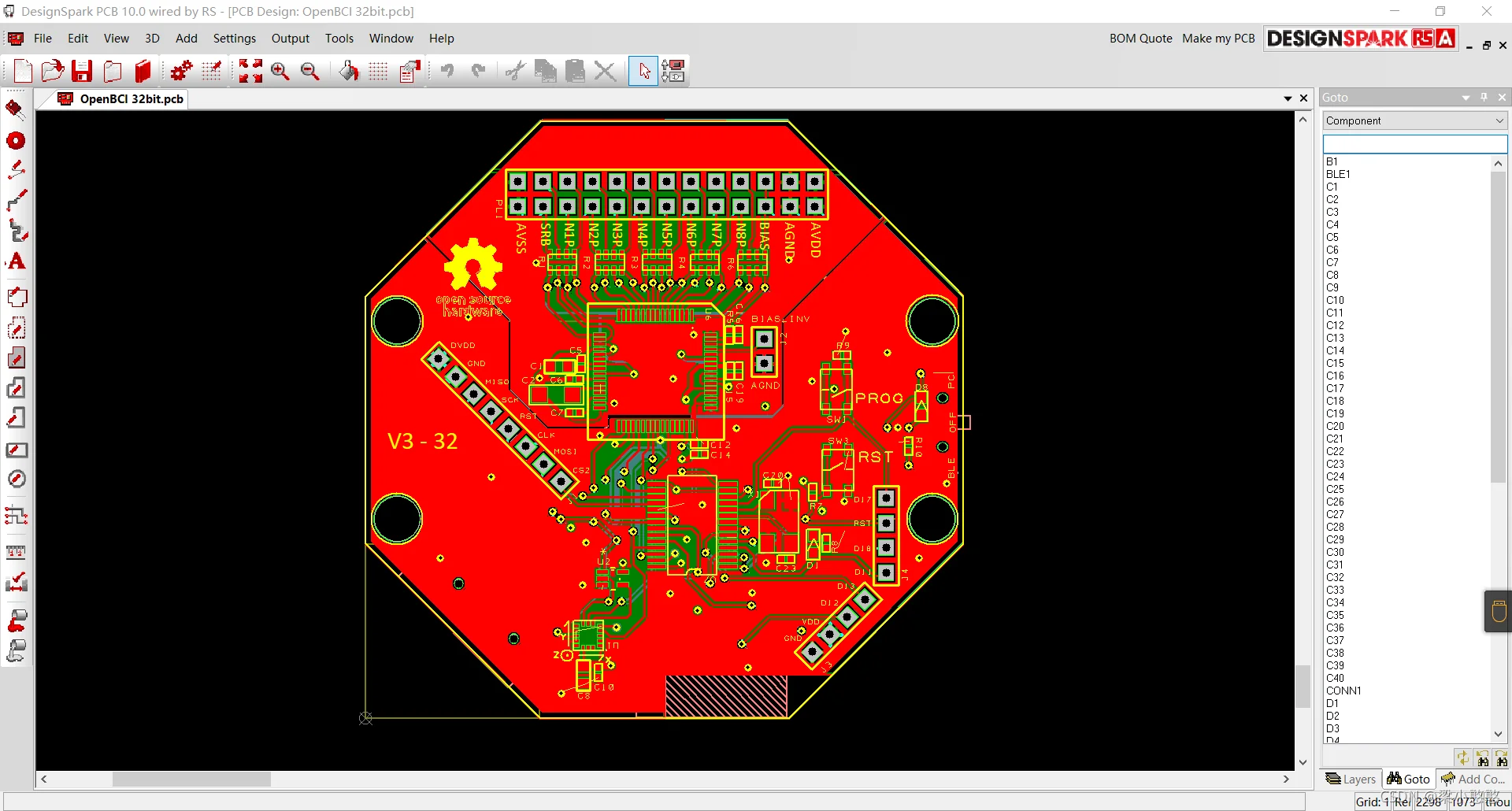The width and height of the screenshot is (1512, 811).
Task: Click the Save design icon
Action: point(82,71)
